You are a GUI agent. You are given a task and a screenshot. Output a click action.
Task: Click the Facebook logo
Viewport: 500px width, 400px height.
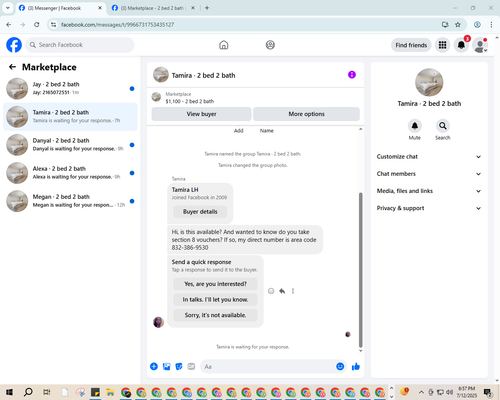14,45
